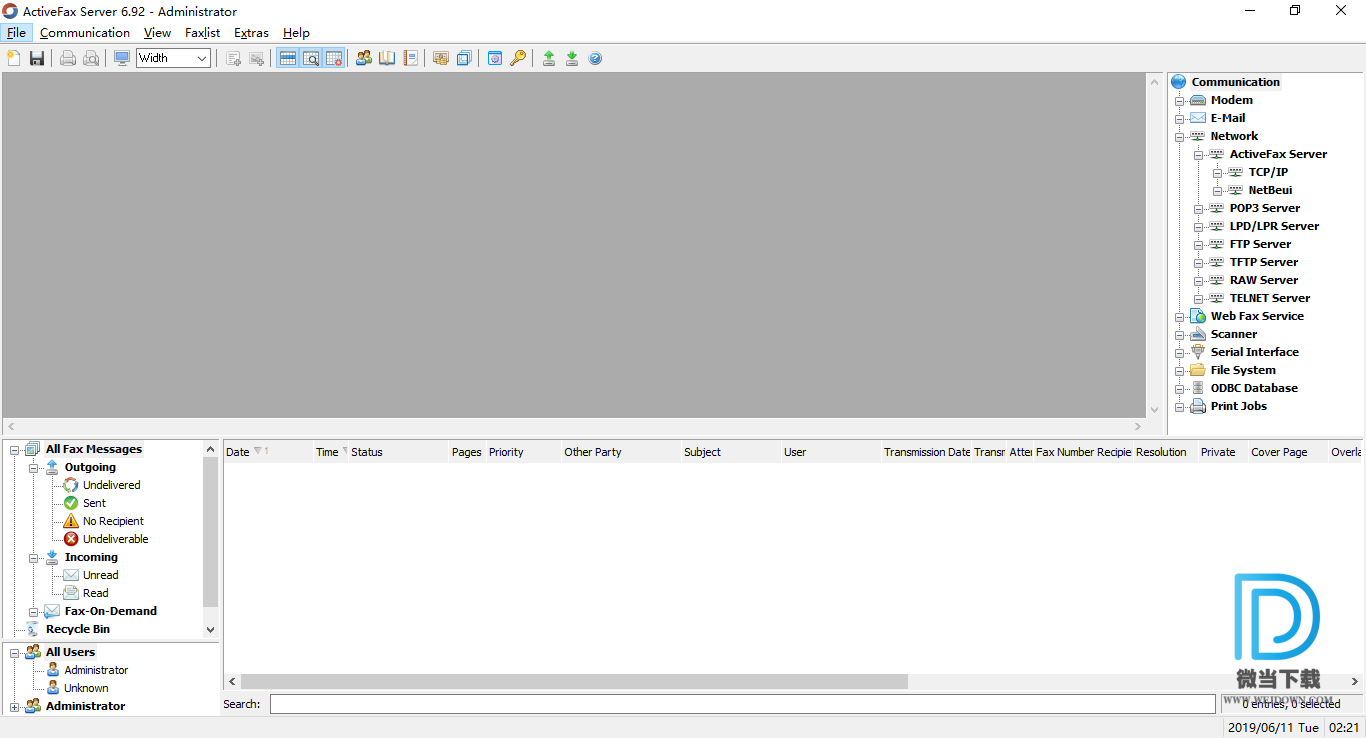Screen dimensions: 1366x738
Task: Open the Sent fax folder
Action: coord(94,503)
